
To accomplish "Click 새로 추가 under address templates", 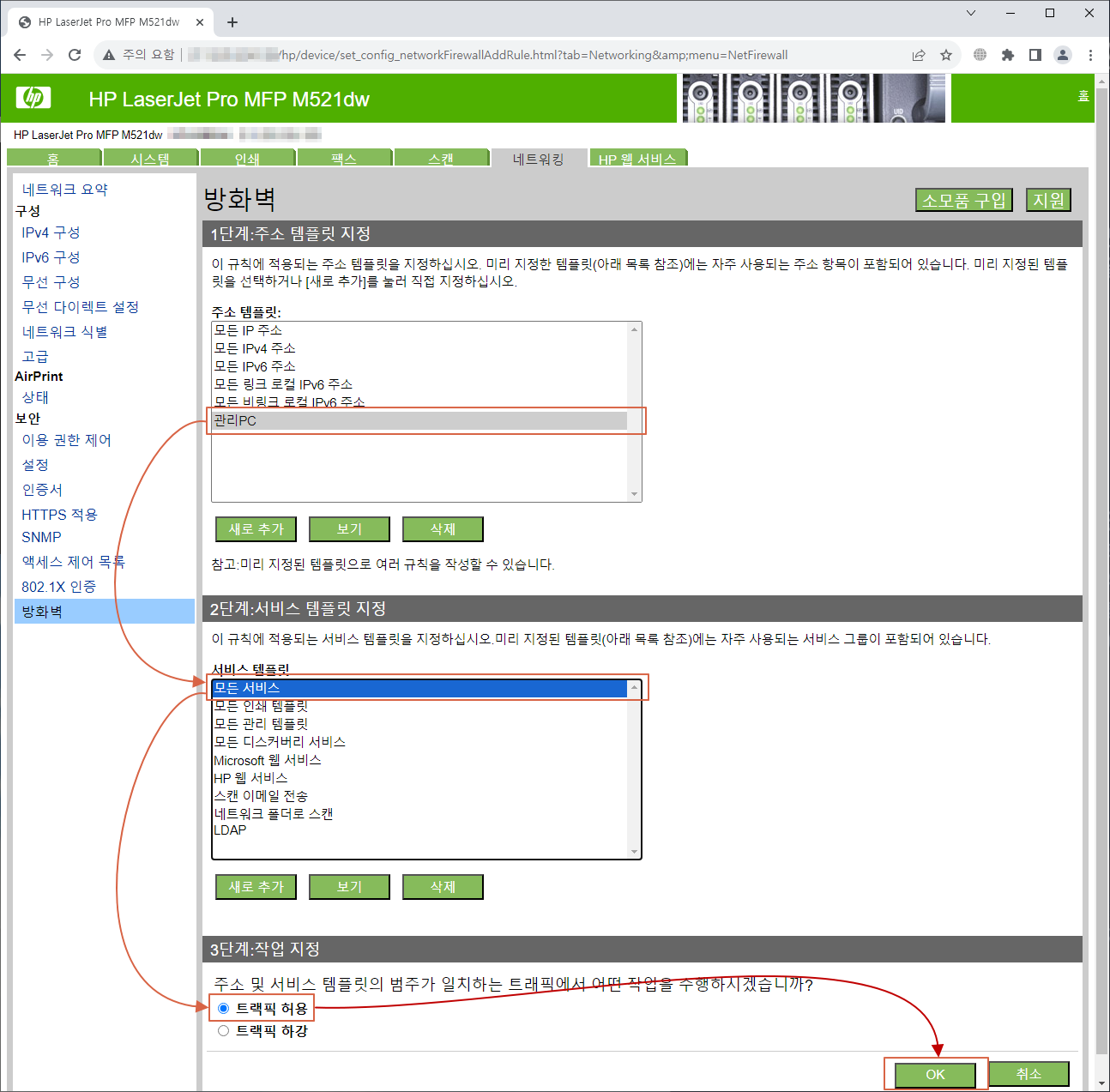I will click(x=256, y=529).
